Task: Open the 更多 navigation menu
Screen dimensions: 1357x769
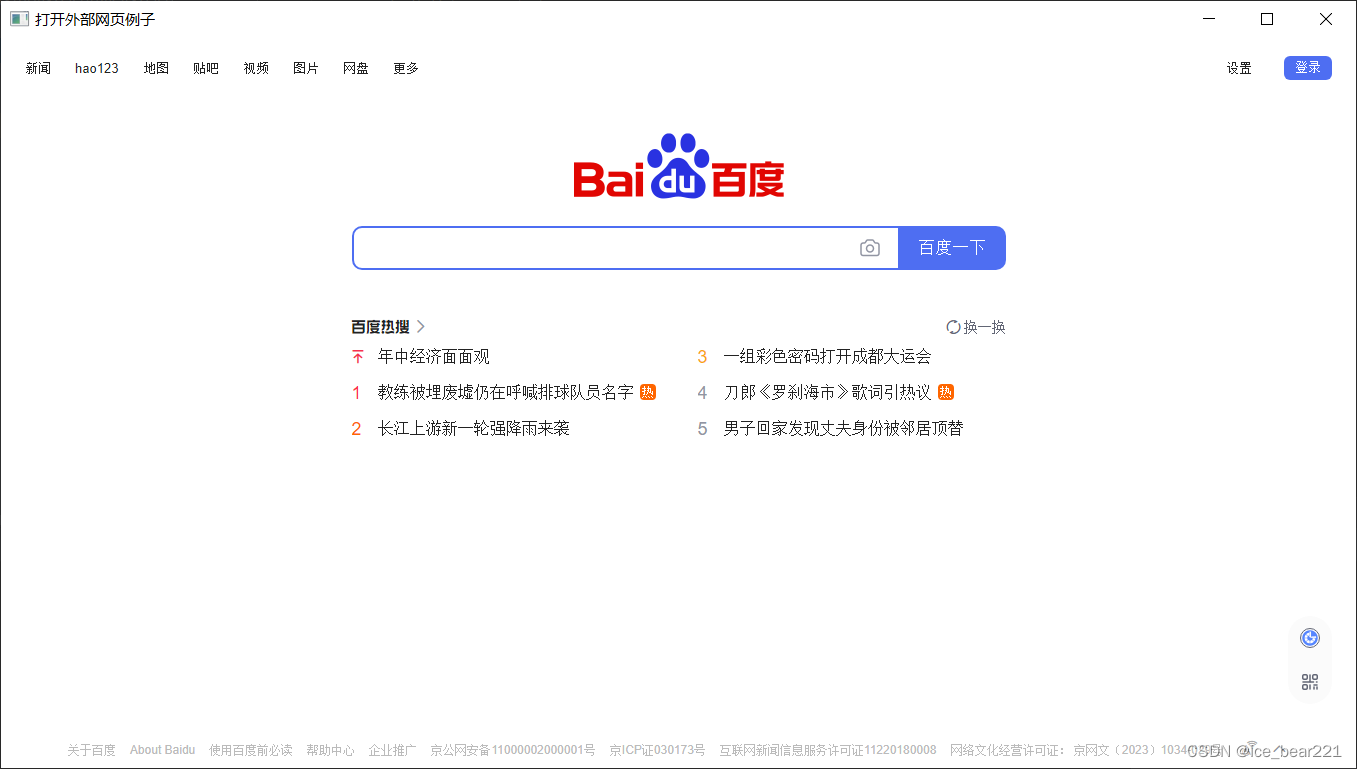Action: click(406, 68)
